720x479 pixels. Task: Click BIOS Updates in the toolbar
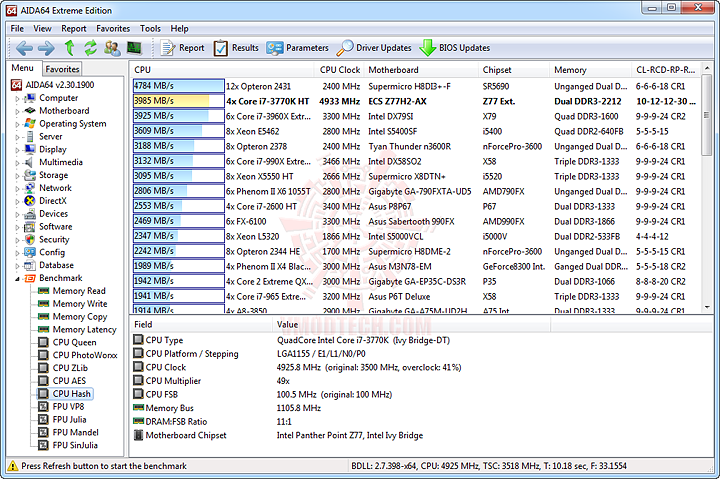pyautogui.click(x=455, y=48)
